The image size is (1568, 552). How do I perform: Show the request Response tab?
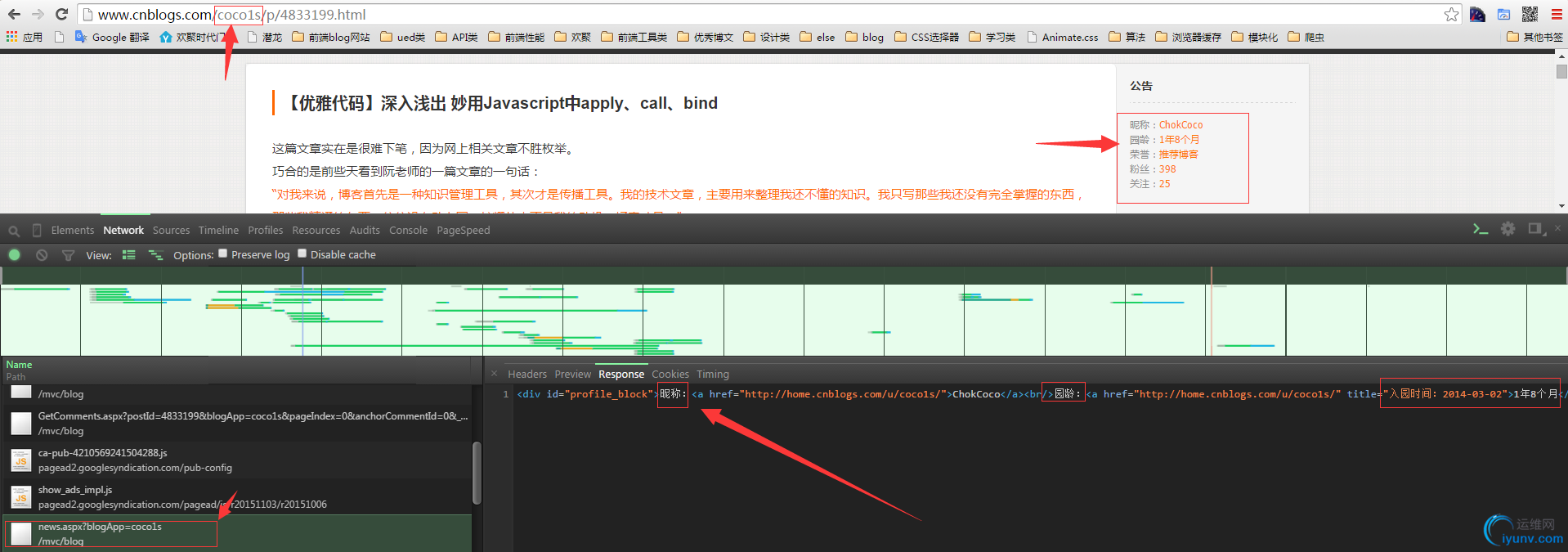621,375
